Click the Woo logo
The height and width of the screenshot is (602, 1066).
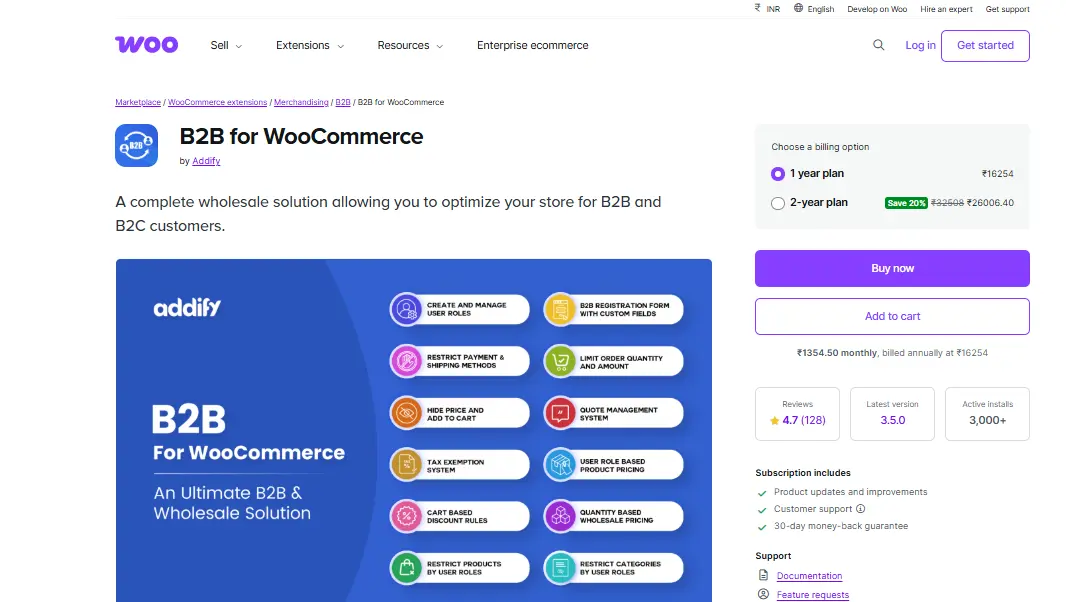146,44
